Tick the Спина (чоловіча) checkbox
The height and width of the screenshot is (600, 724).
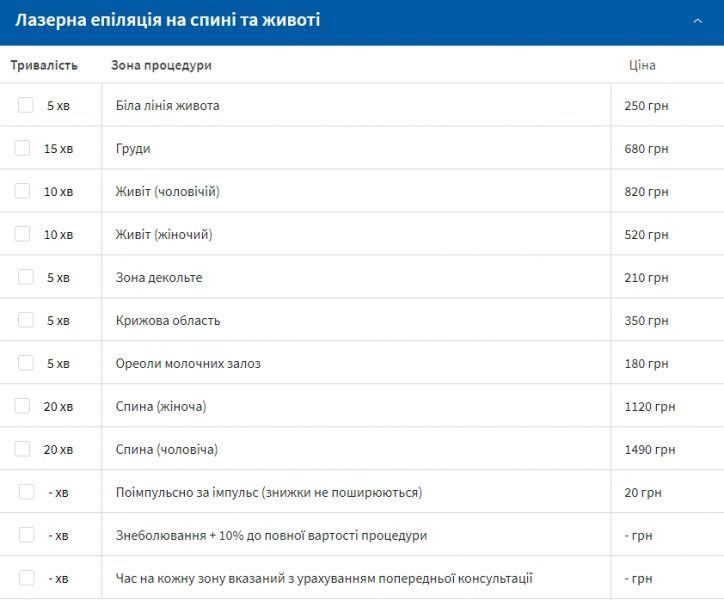(23, 449)
